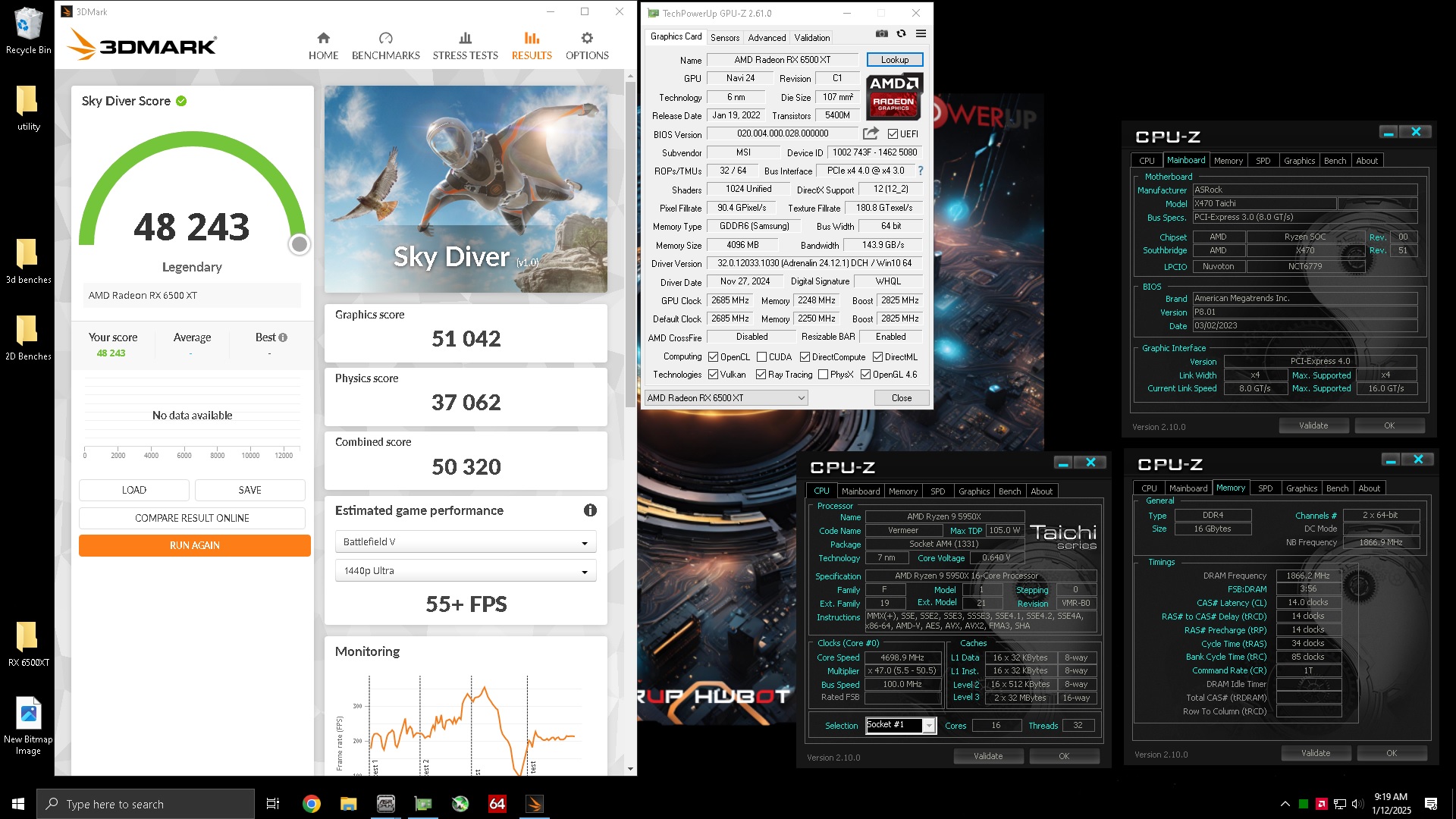This screenshot has height=819, width=1456.
Task: Click the green validation checkmark by Sky Diver Score
Action: coord(181,101)
